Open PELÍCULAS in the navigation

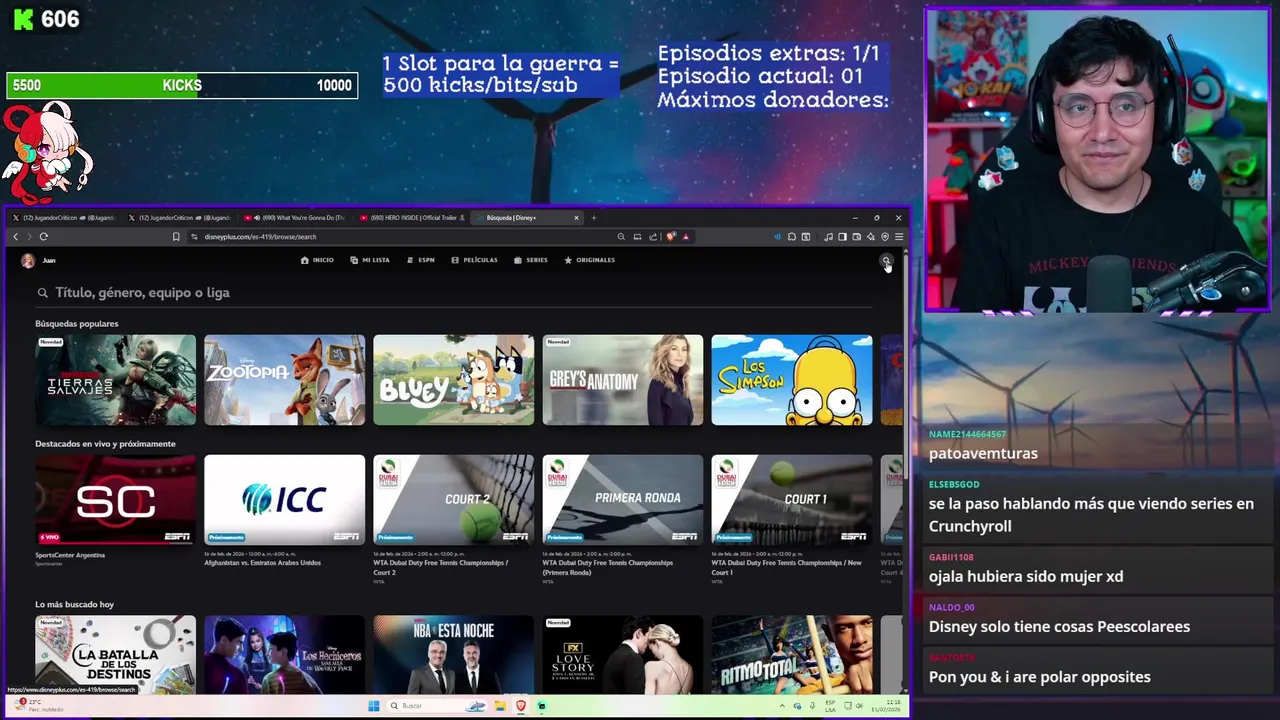pyautogui.click(x=474, y=260)
